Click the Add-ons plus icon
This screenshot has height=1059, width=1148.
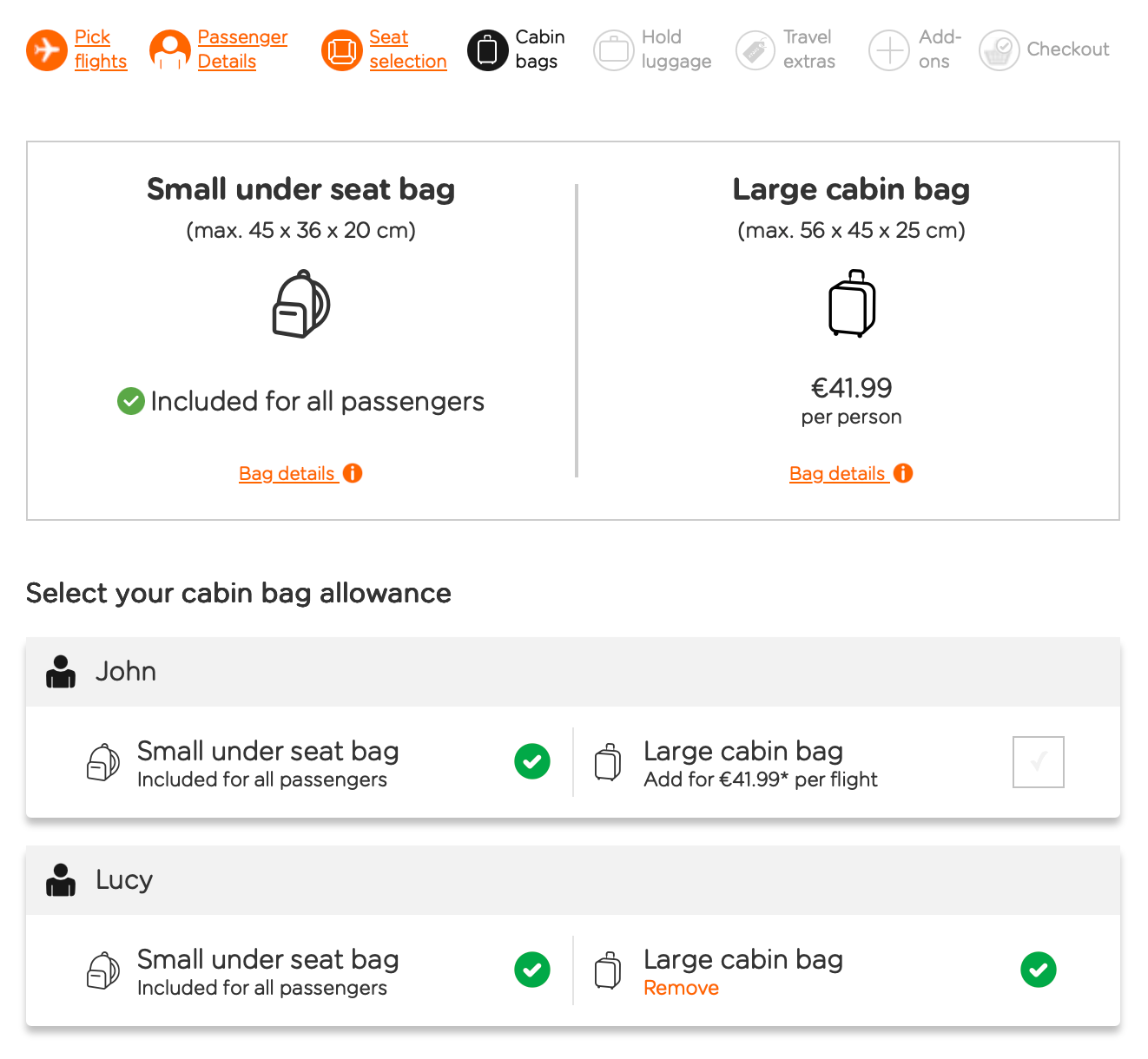tap(888, 50)
